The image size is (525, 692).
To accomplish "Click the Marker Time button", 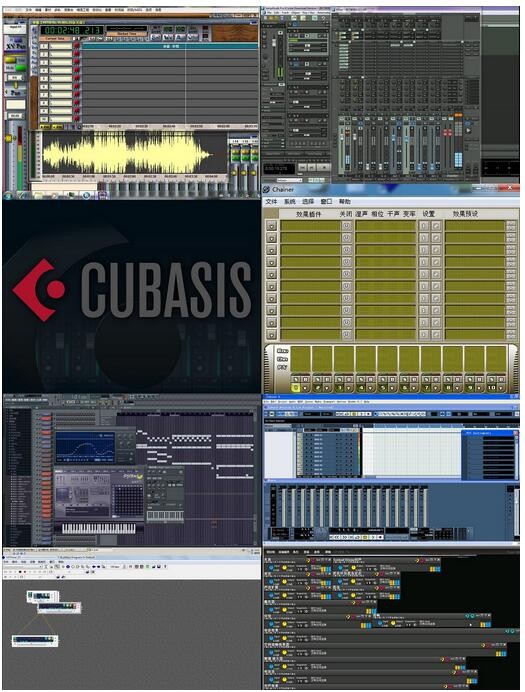I will [127, 34].
